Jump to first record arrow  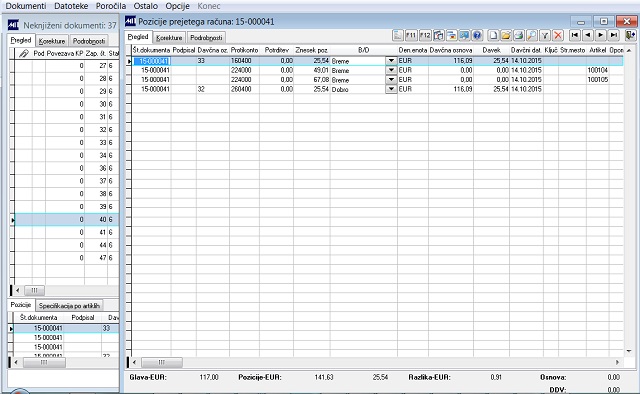click(575, 36)
